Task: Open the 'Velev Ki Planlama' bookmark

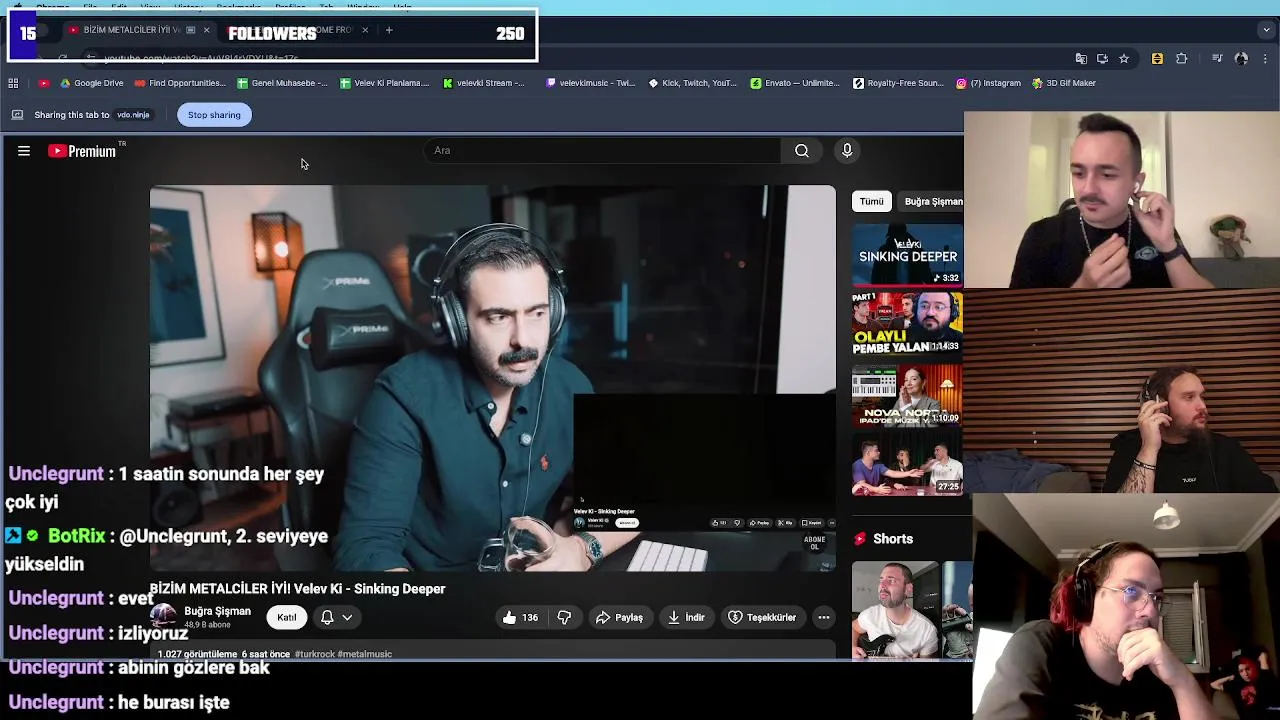Action: coord(384,83)
